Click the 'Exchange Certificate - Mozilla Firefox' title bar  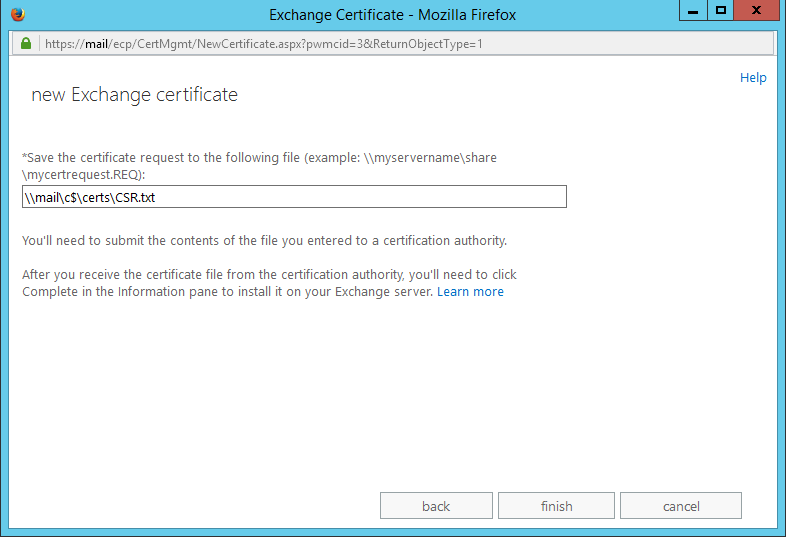(x=390, y=15)
